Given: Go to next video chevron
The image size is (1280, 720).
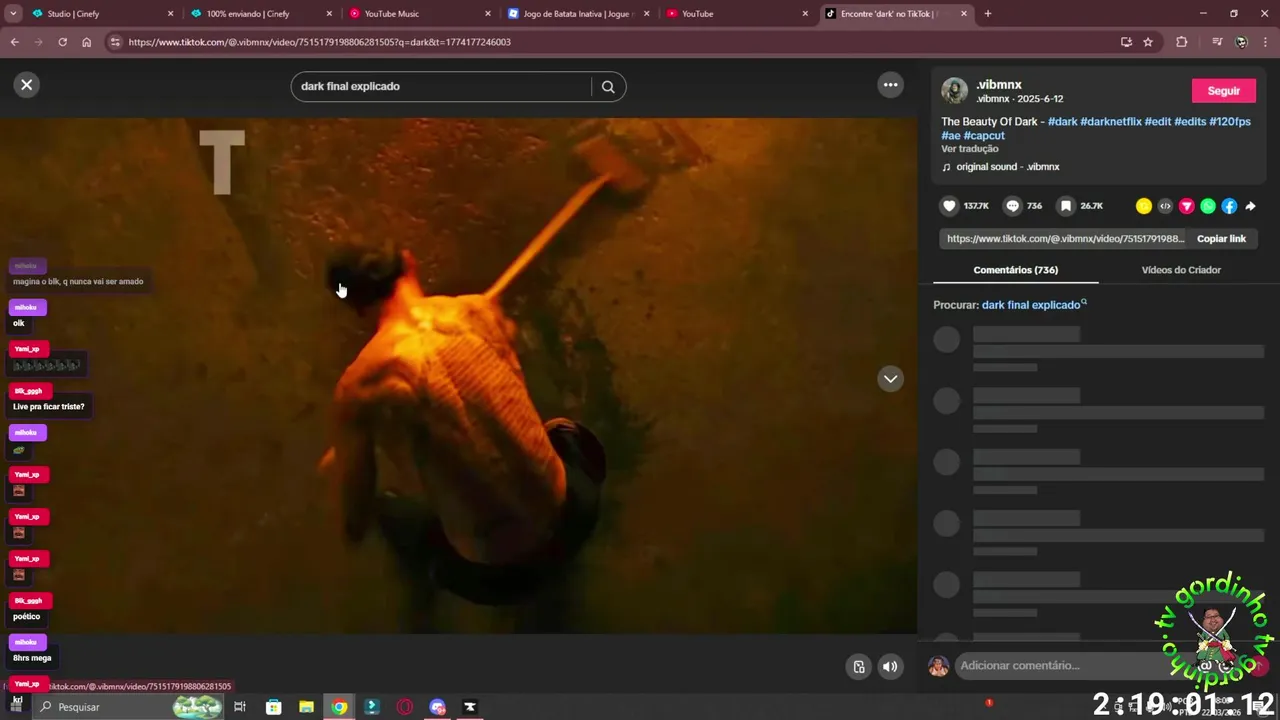Looking at the screenshot, I should point(890,379).
